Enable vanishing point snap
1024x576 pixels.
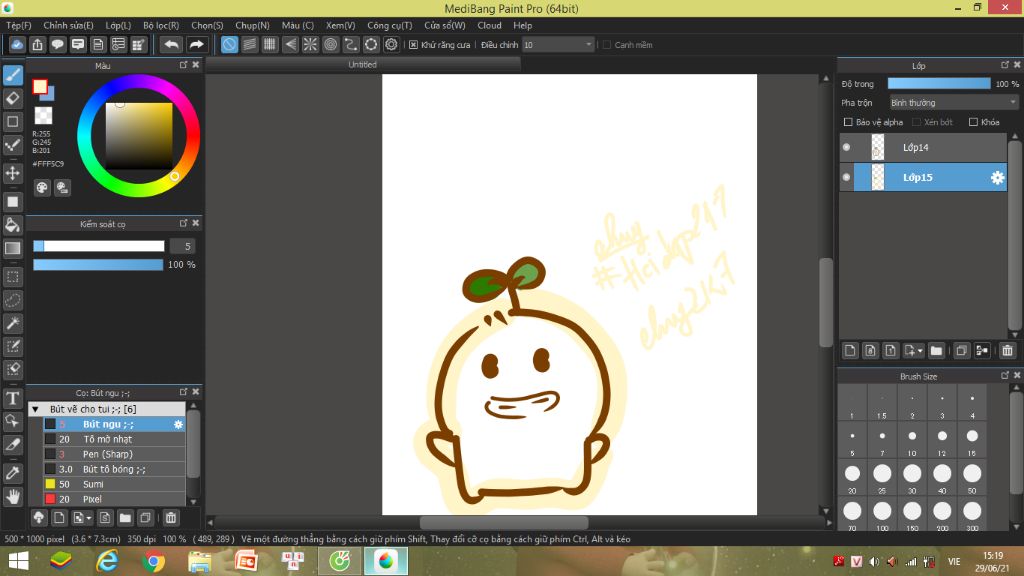click(290, 44)
